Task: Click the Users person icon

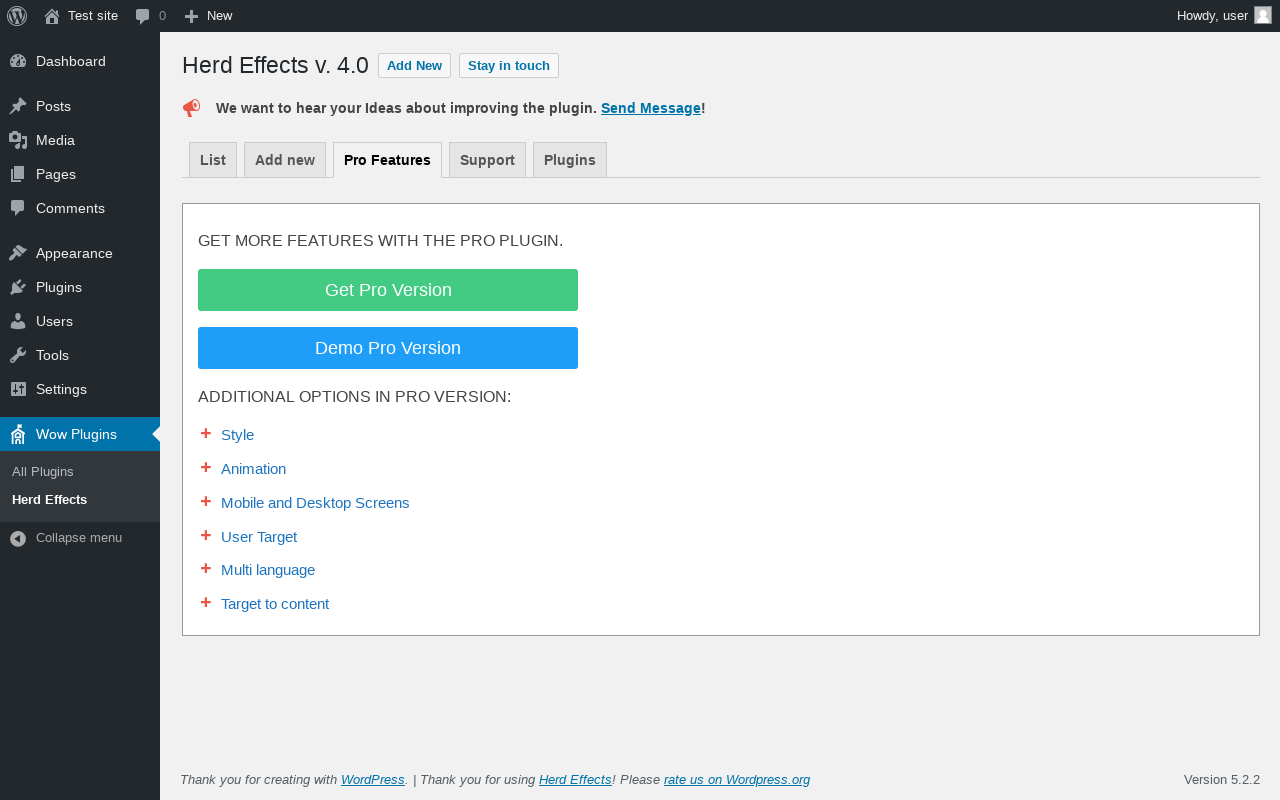Action: 18,321
